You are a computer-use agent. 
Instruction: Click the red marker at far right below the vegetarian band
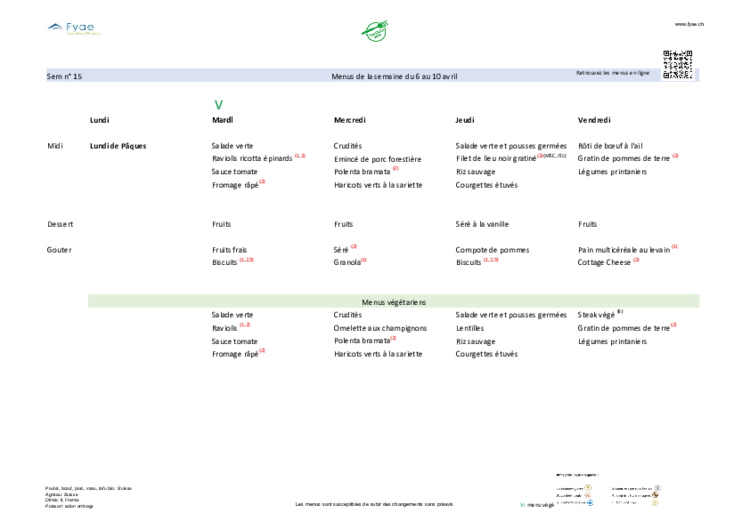click(674, 324)
